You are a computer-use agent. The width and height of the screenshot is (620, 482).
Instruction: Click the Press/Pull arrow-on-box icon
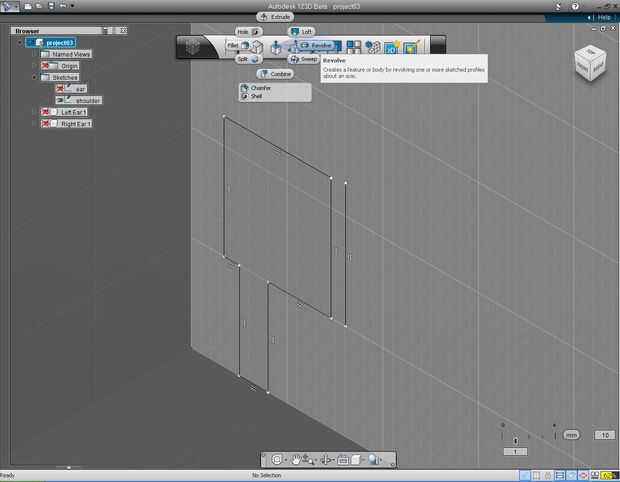tap(276, 47)
